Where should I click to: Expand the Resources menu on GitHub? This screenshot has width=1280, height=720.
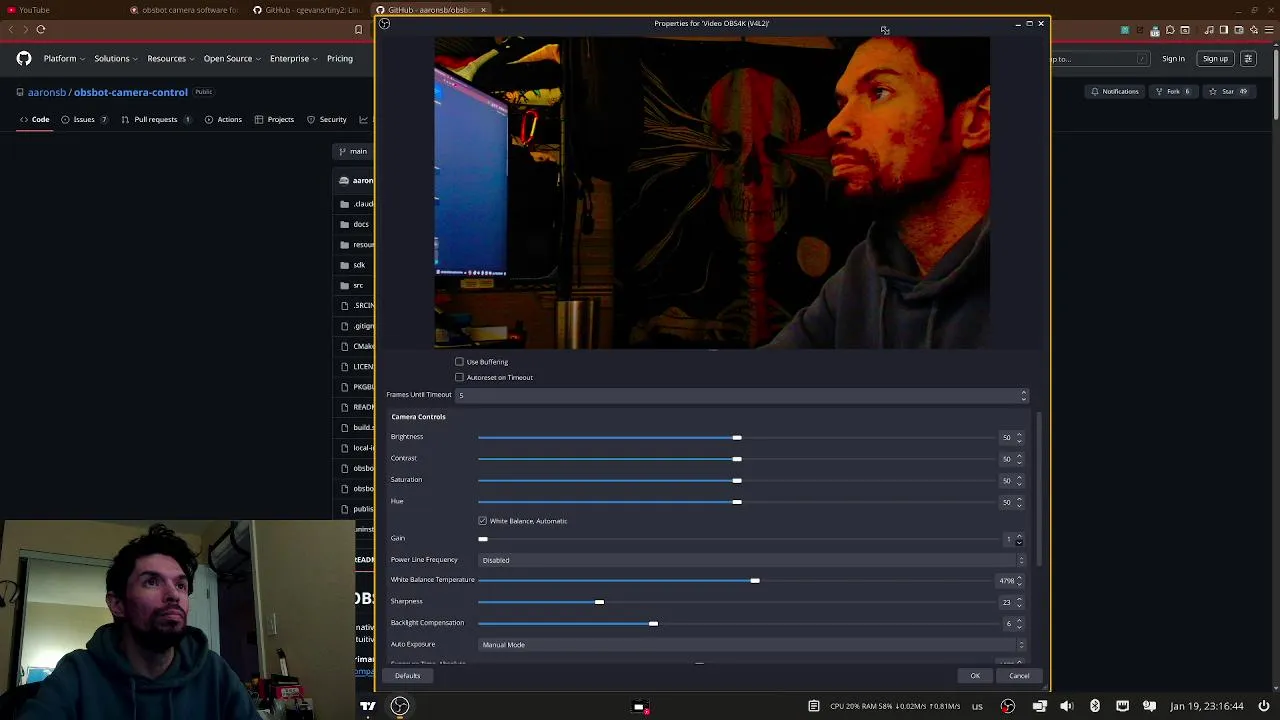point(171,59)
